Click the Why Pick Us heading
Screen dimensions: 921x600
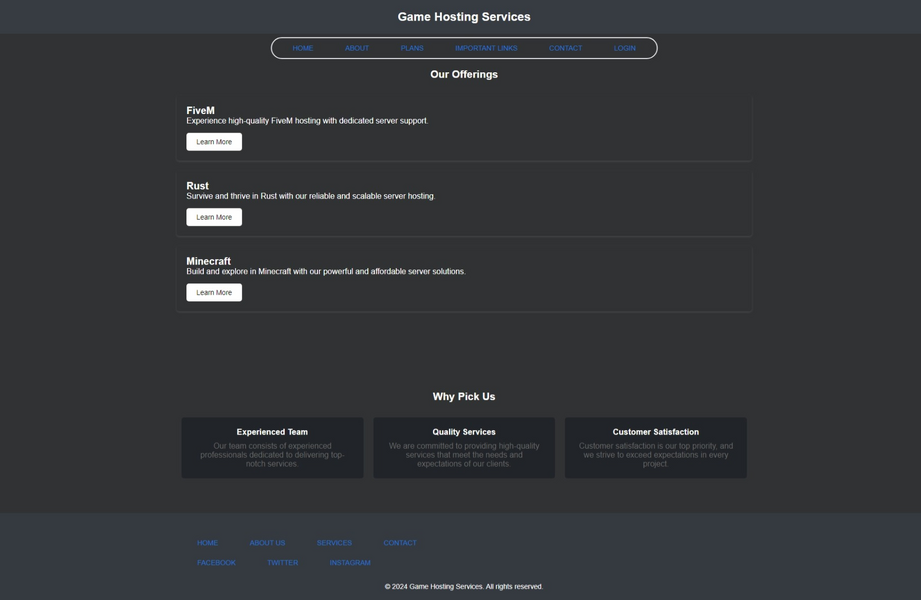coord(464,397)
